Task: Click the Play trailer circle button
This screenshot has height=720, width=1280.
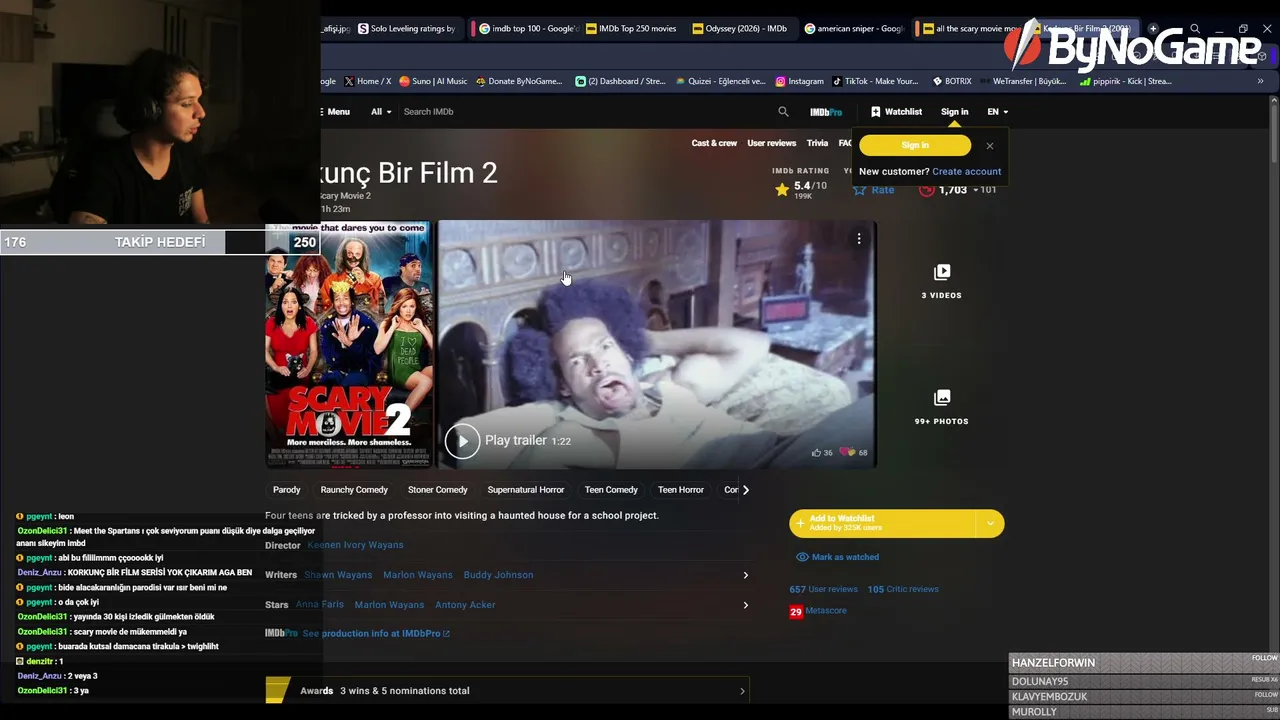Action: tap(462, 441)
